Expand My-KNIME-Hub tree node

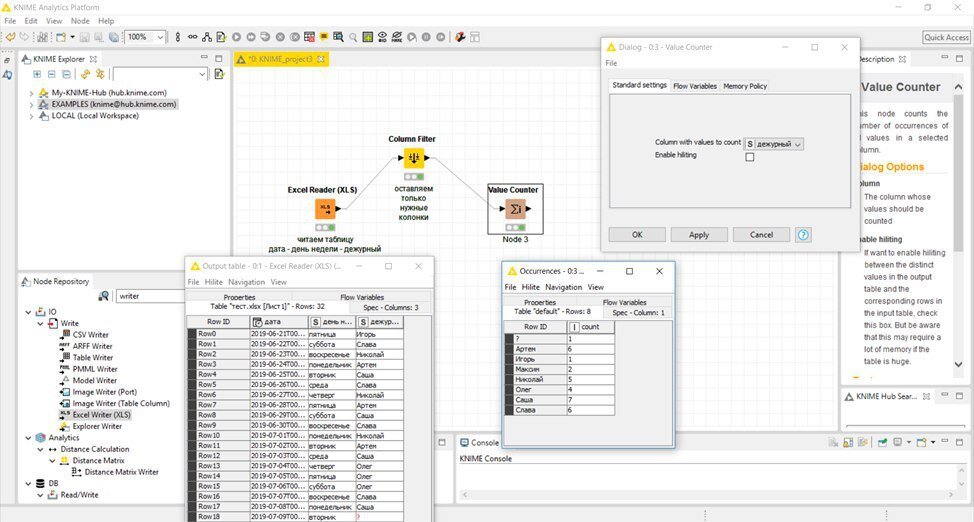pos(32,93)
